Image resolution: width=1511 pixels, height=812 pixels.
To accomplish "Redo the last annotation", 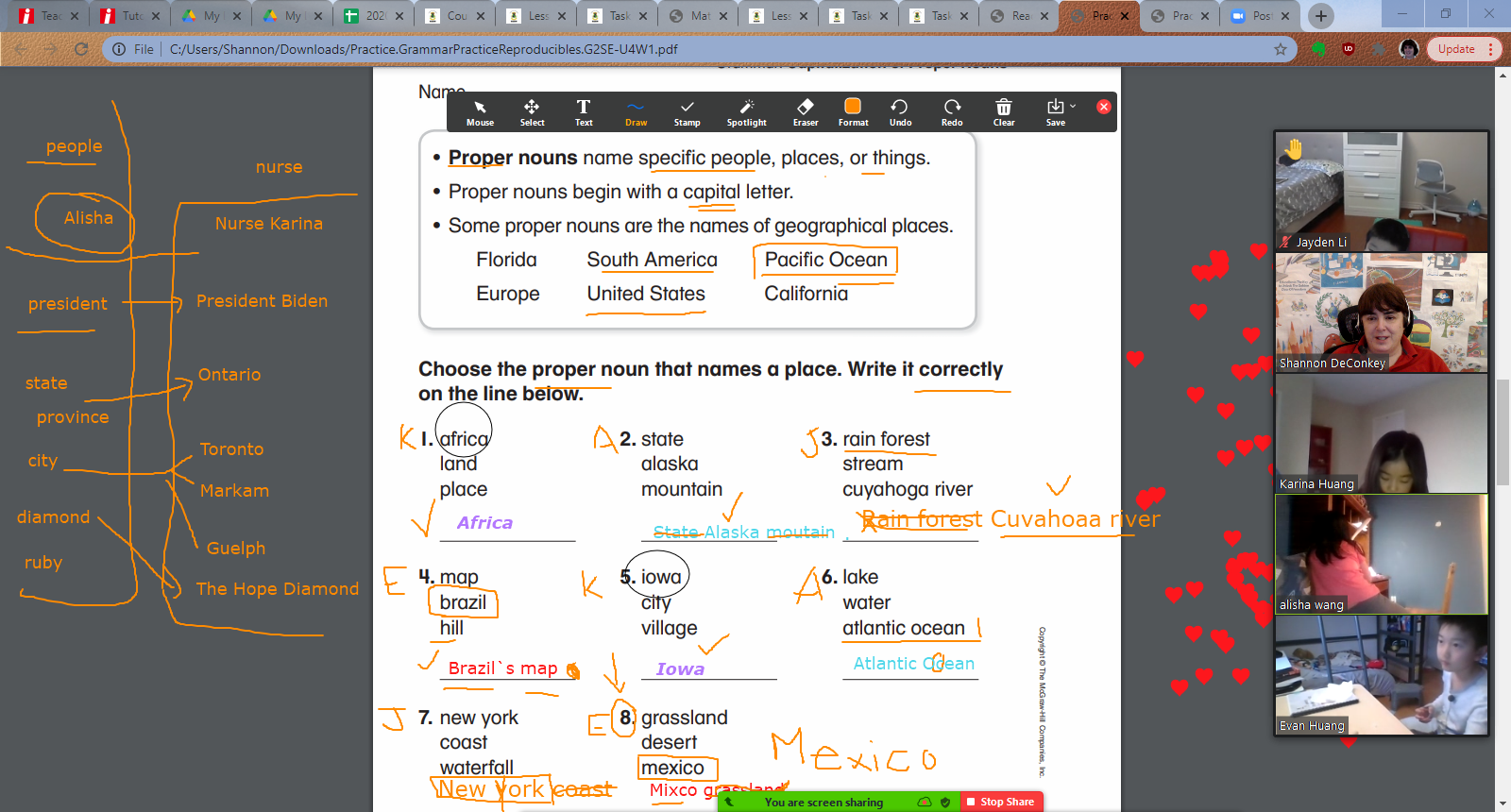I will 952,112.
